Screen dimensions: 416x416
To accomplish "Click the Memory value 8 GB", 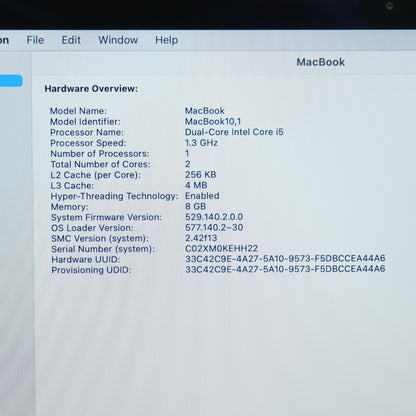I will click(x=196, y=206).
